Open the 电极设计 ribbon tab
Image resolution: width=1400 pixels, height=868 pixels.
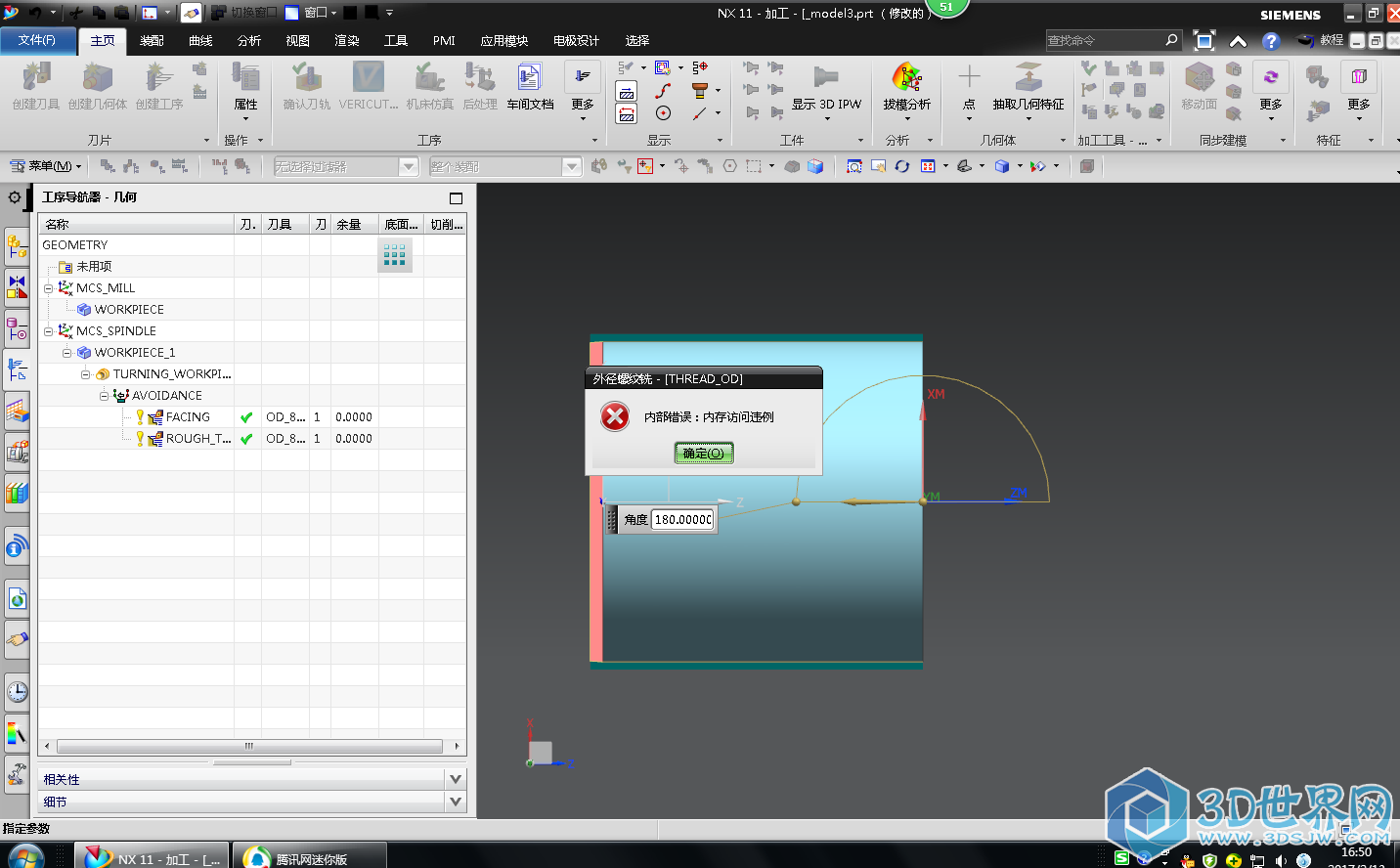click(576, 40)
